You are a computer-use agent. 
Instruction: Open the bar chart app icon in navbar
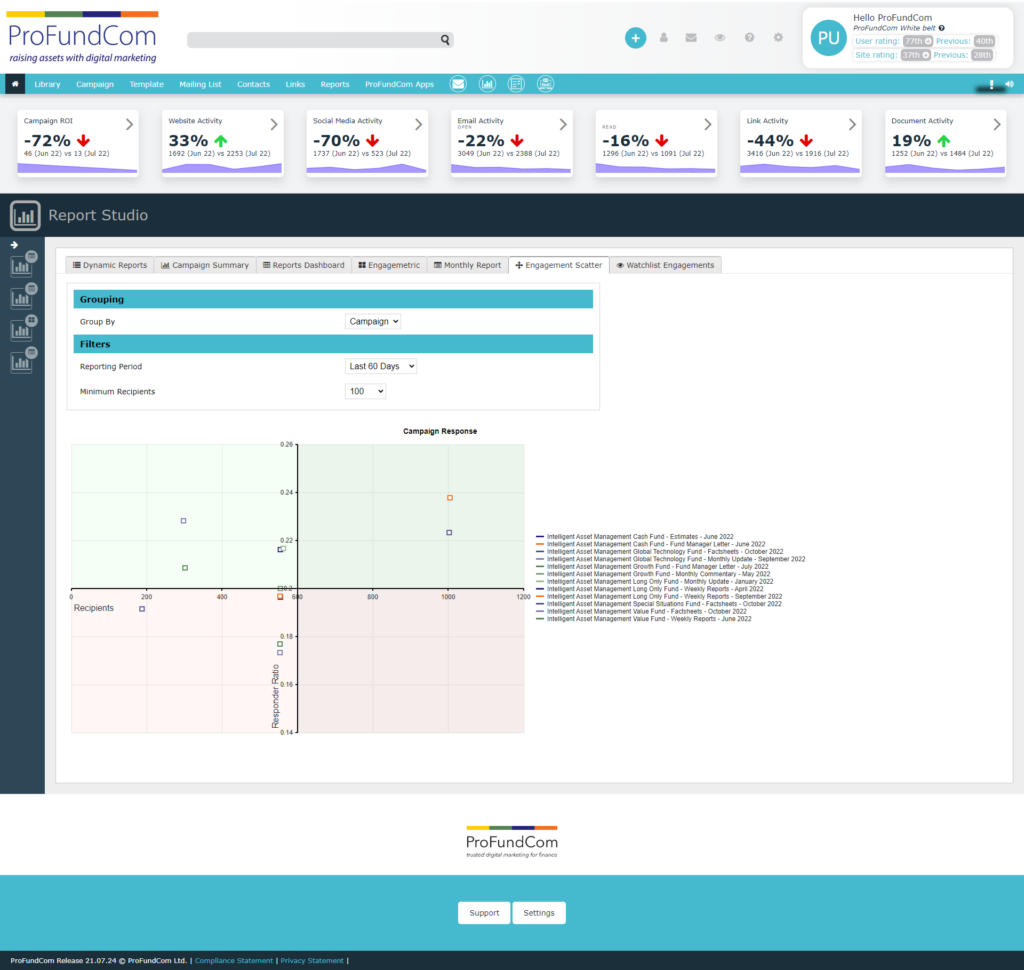pyautogui.click(x=487, y=84)
